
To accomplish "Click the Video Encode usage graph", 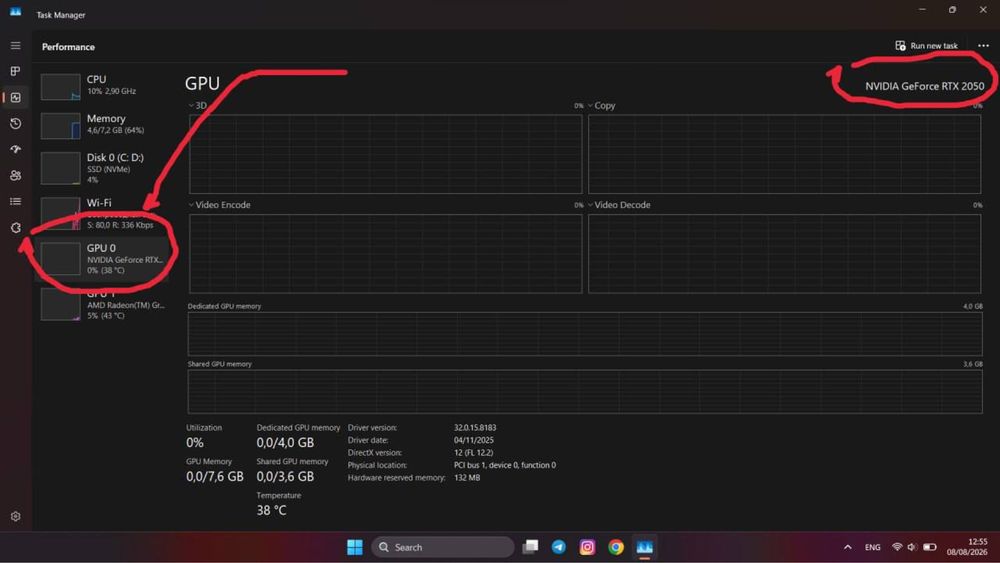I will coord(386,254).
